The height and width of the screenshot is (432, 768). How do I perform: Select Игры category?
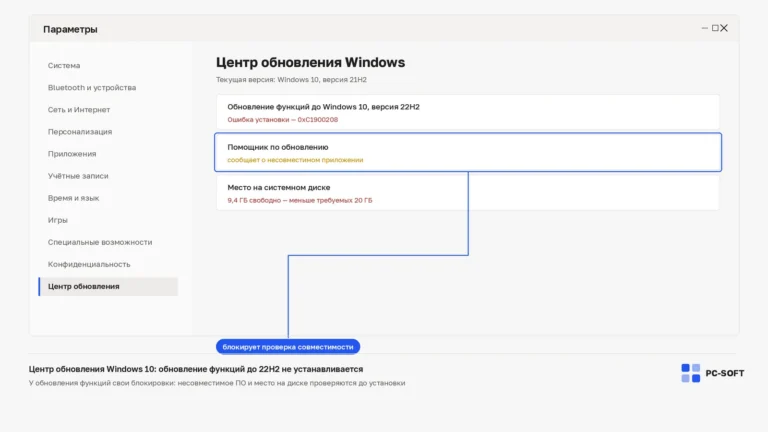(58, 220)
